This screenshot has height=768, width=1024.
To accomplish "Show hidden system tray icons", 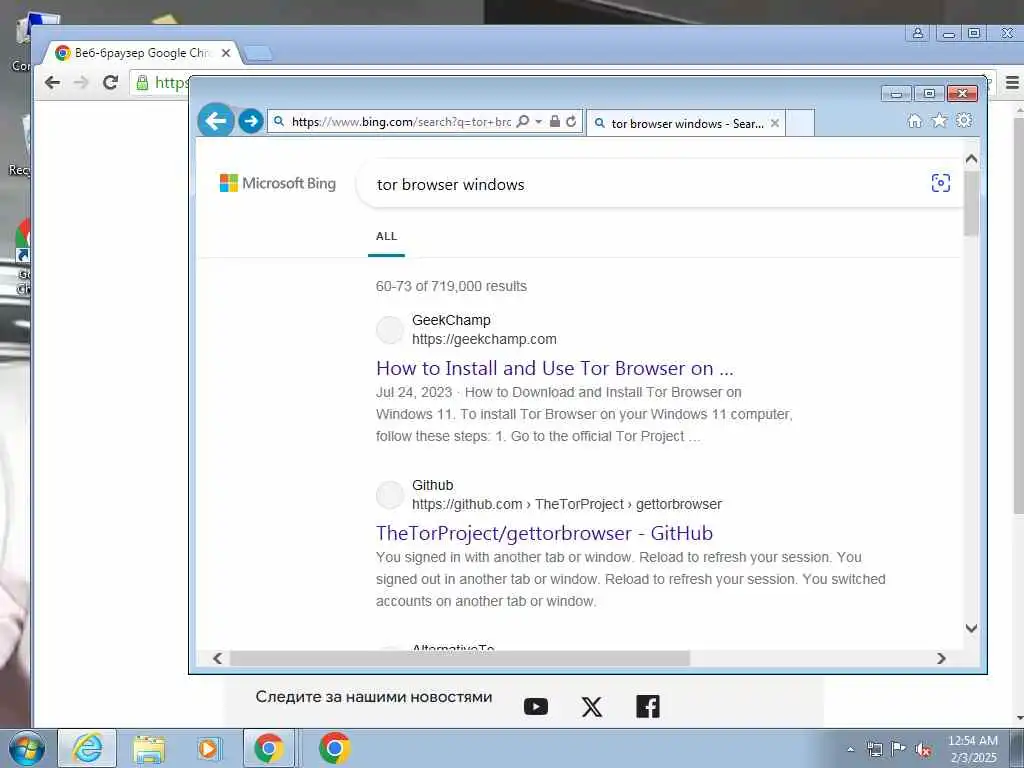I will pyautogui.click(x=850, y=749).
